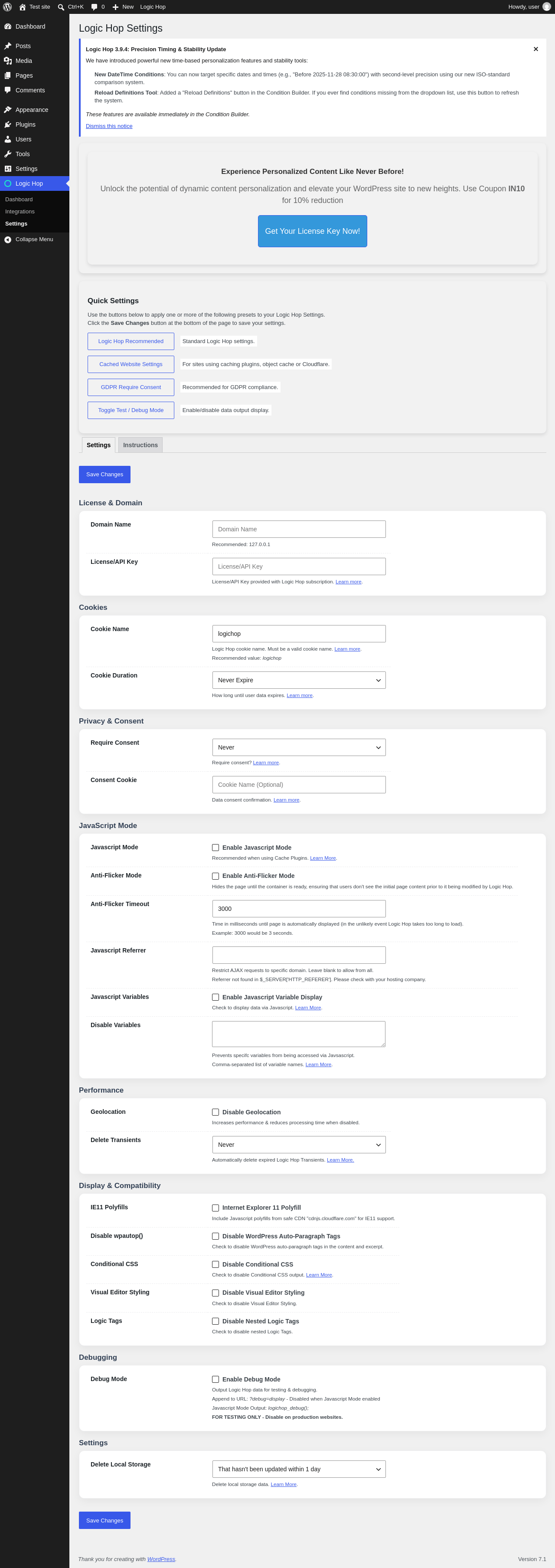
Task: Check Enable Debug Mode
Action: [x=215, y=1379]
